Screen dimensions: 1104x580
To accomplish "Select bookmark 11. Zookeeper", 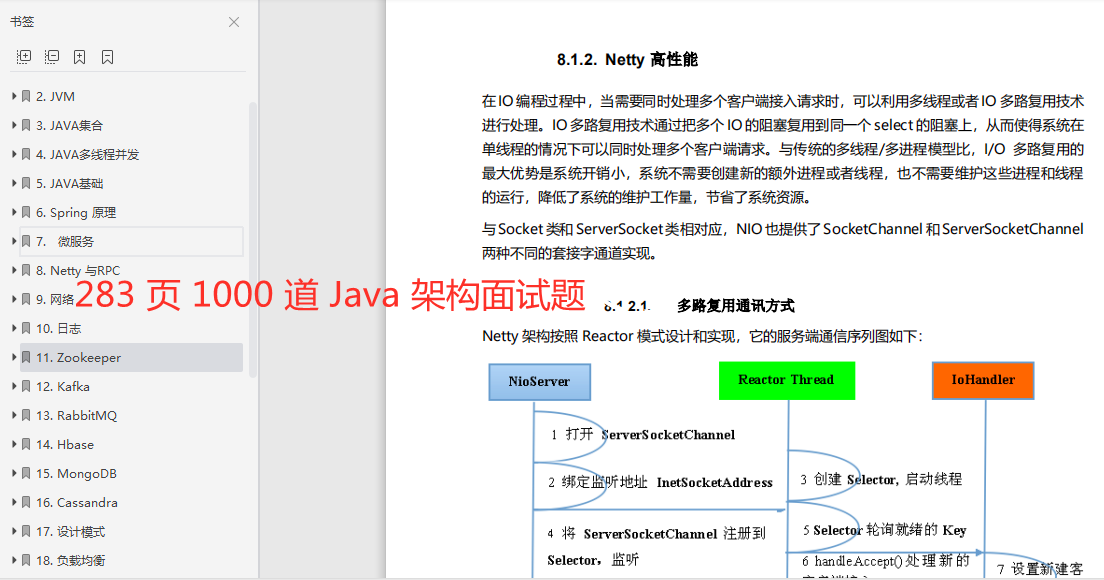I will (x=131, y=358).
